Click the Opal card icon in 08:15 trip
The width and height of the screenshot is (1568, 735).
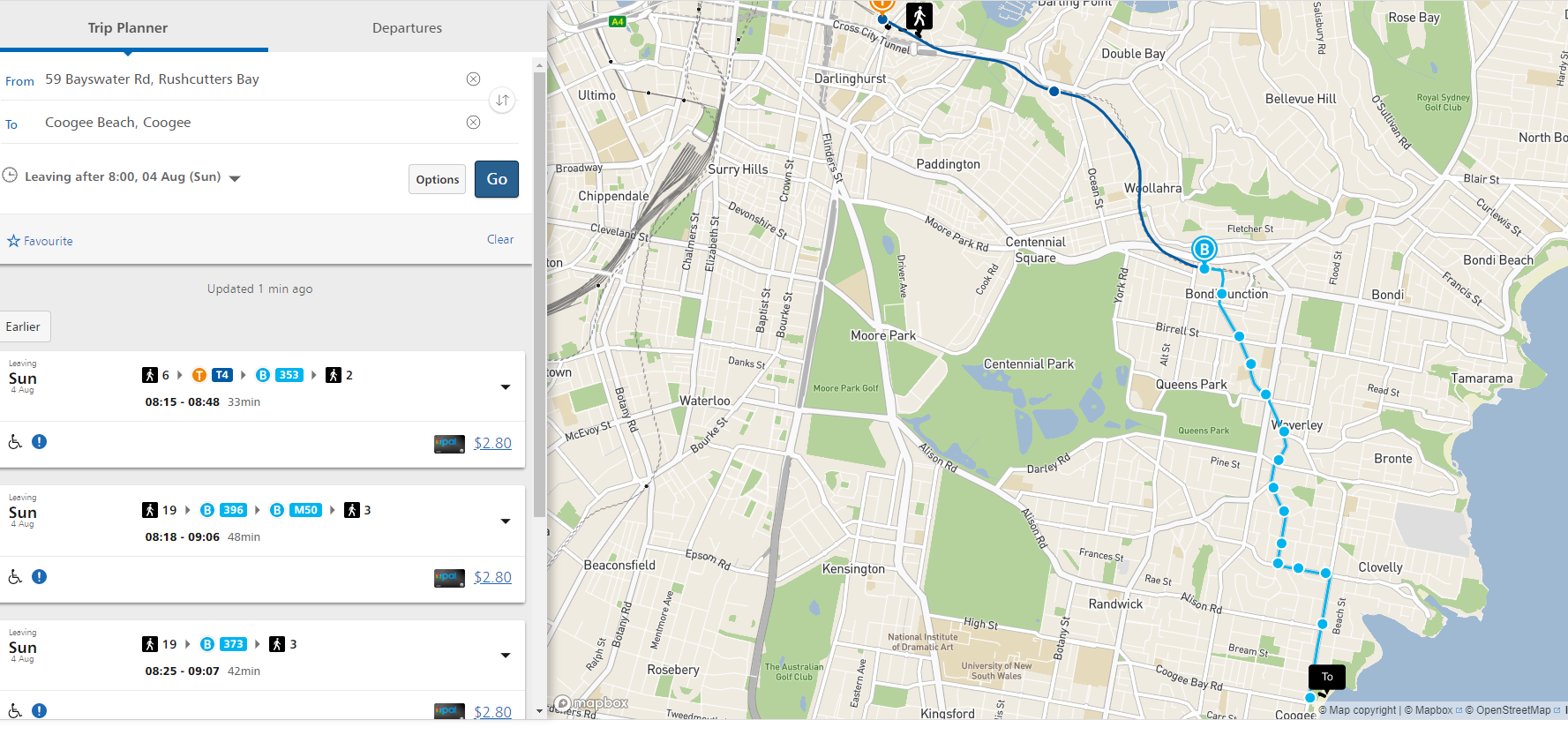[x=449, y=444]
